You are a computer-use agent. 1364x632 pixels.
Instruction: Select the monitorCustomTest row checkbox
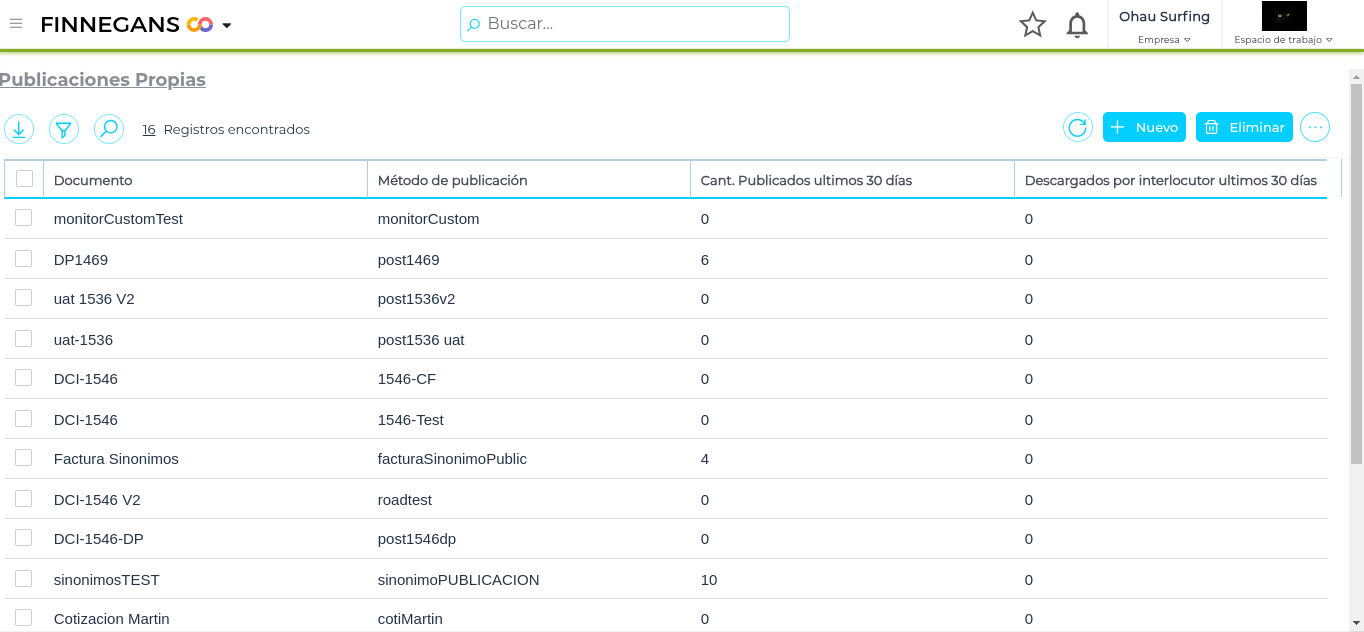[x=24, y=218]
